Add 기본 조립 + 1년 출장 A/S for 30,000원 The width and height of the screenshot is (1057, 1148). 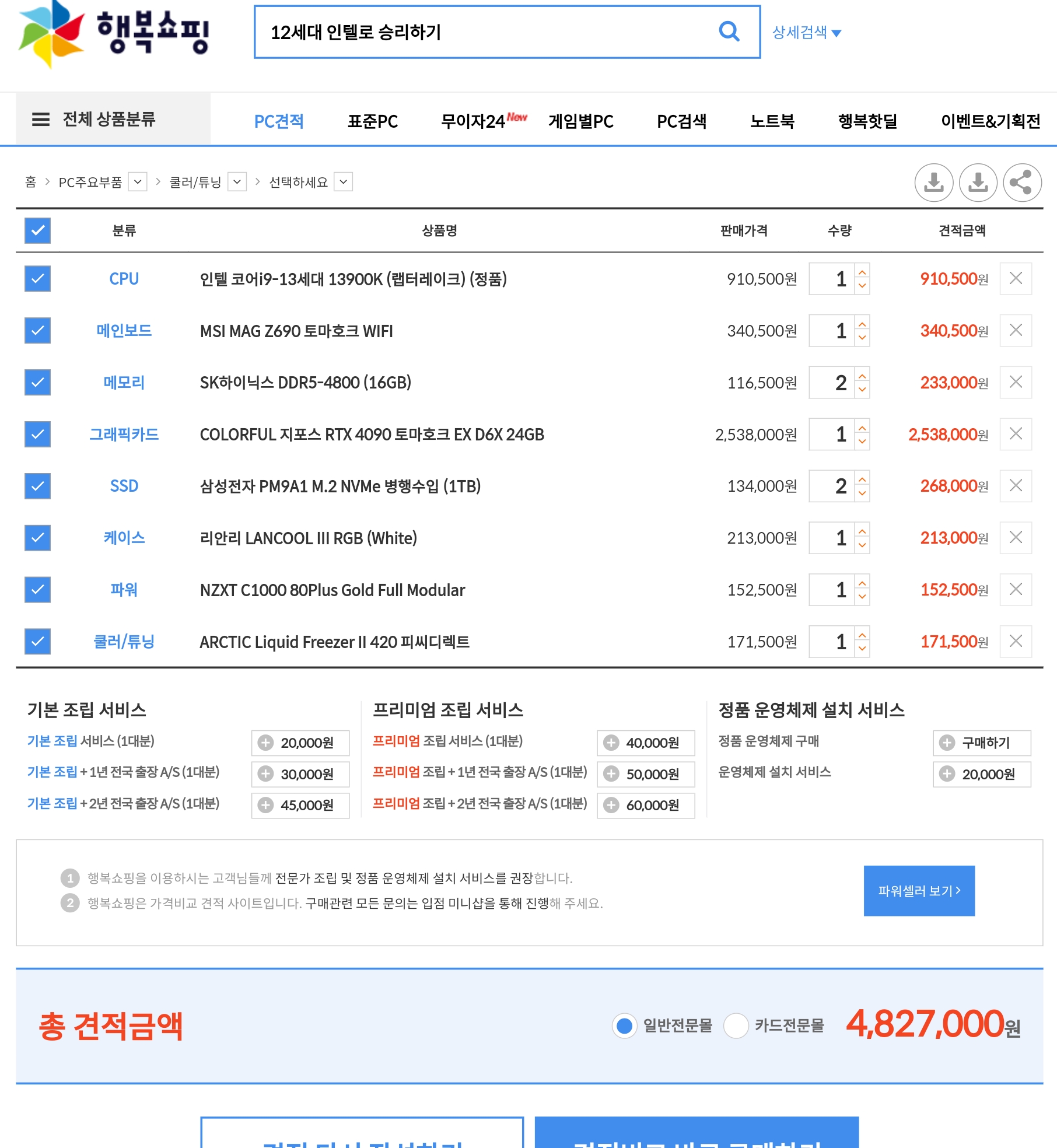pos(300,774)
